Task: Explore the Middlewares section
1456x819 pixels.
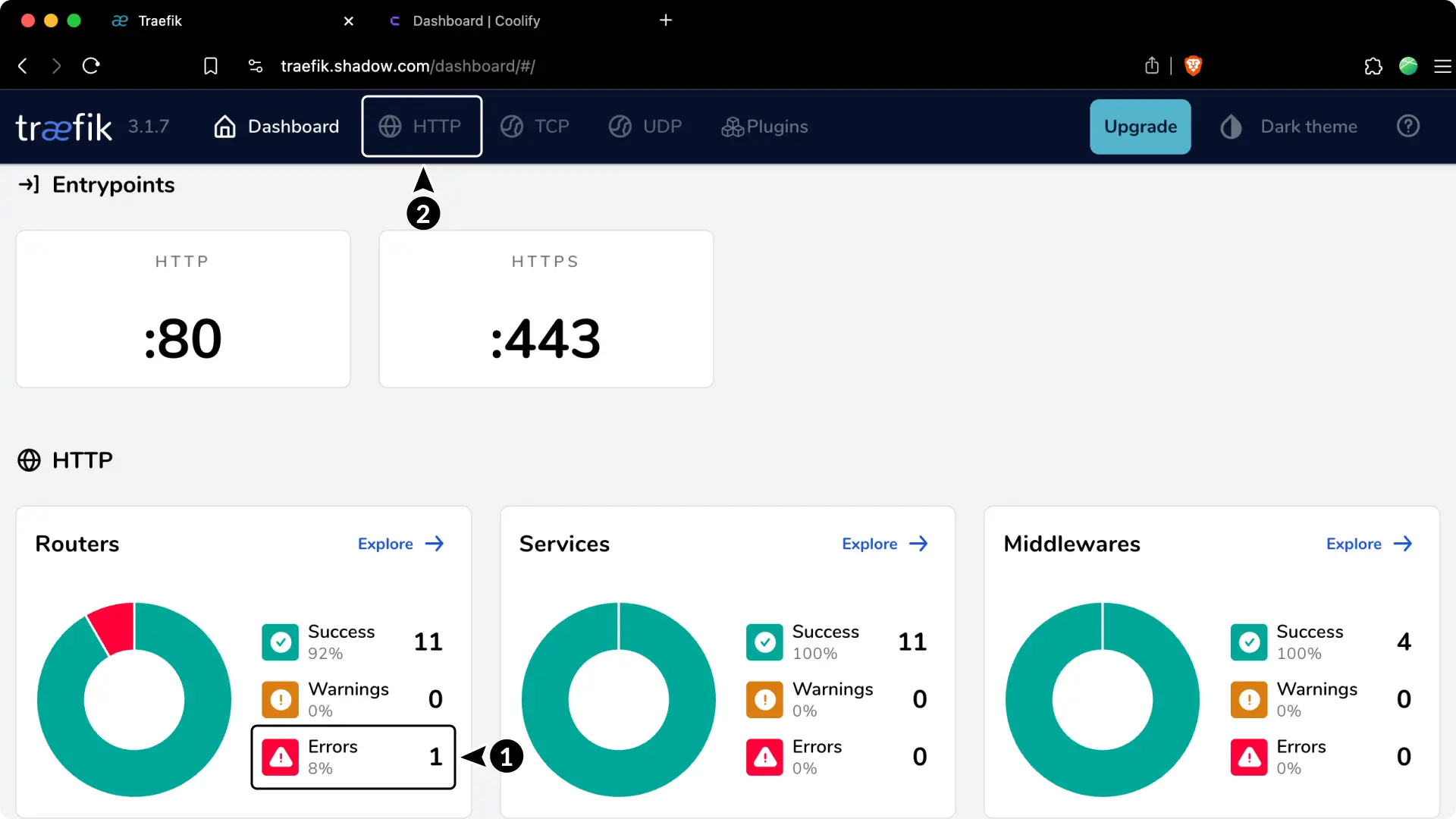Action: click(x=1369, y=544)
